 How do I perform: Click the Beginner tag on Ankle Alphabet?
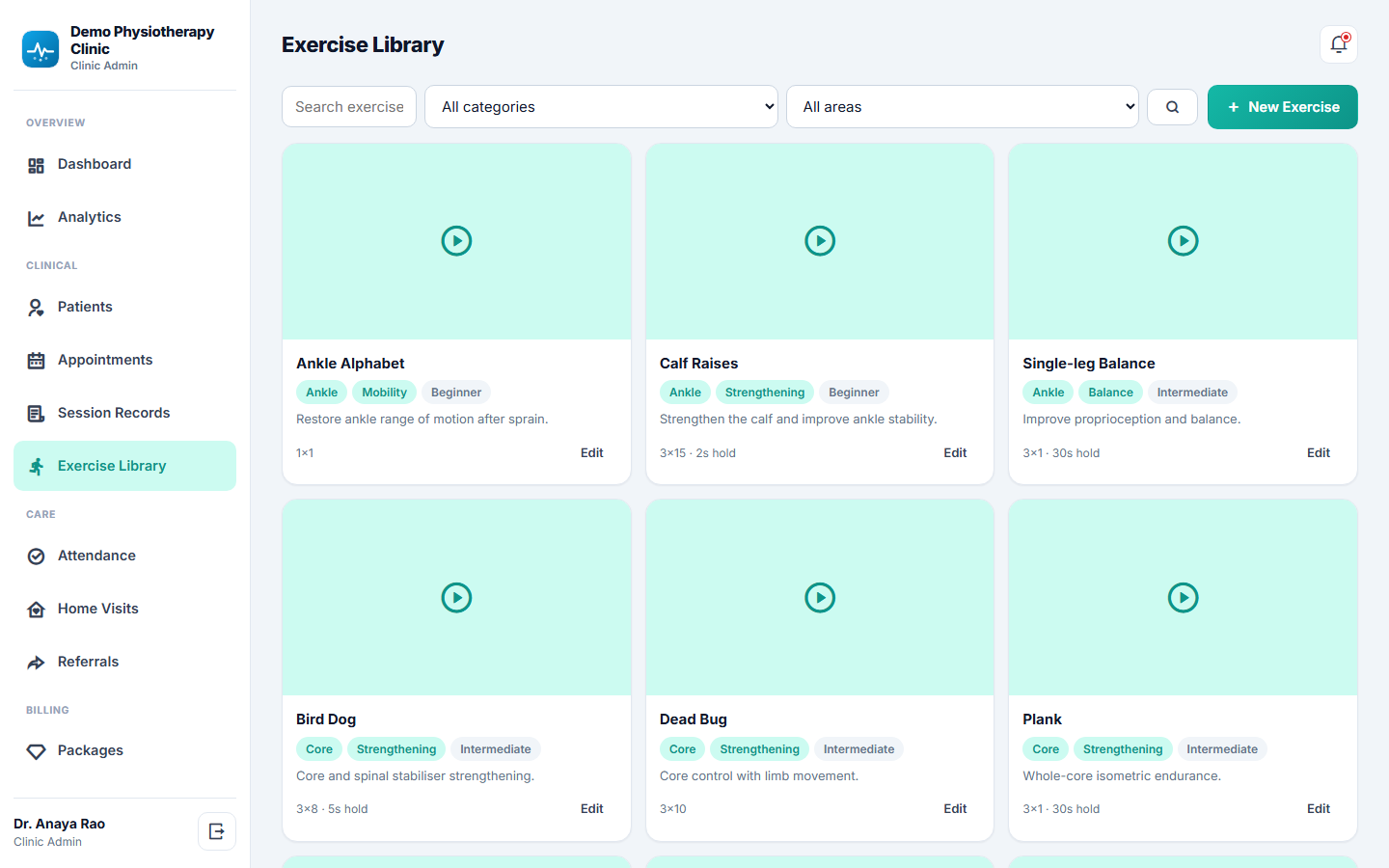click(456, 393)
